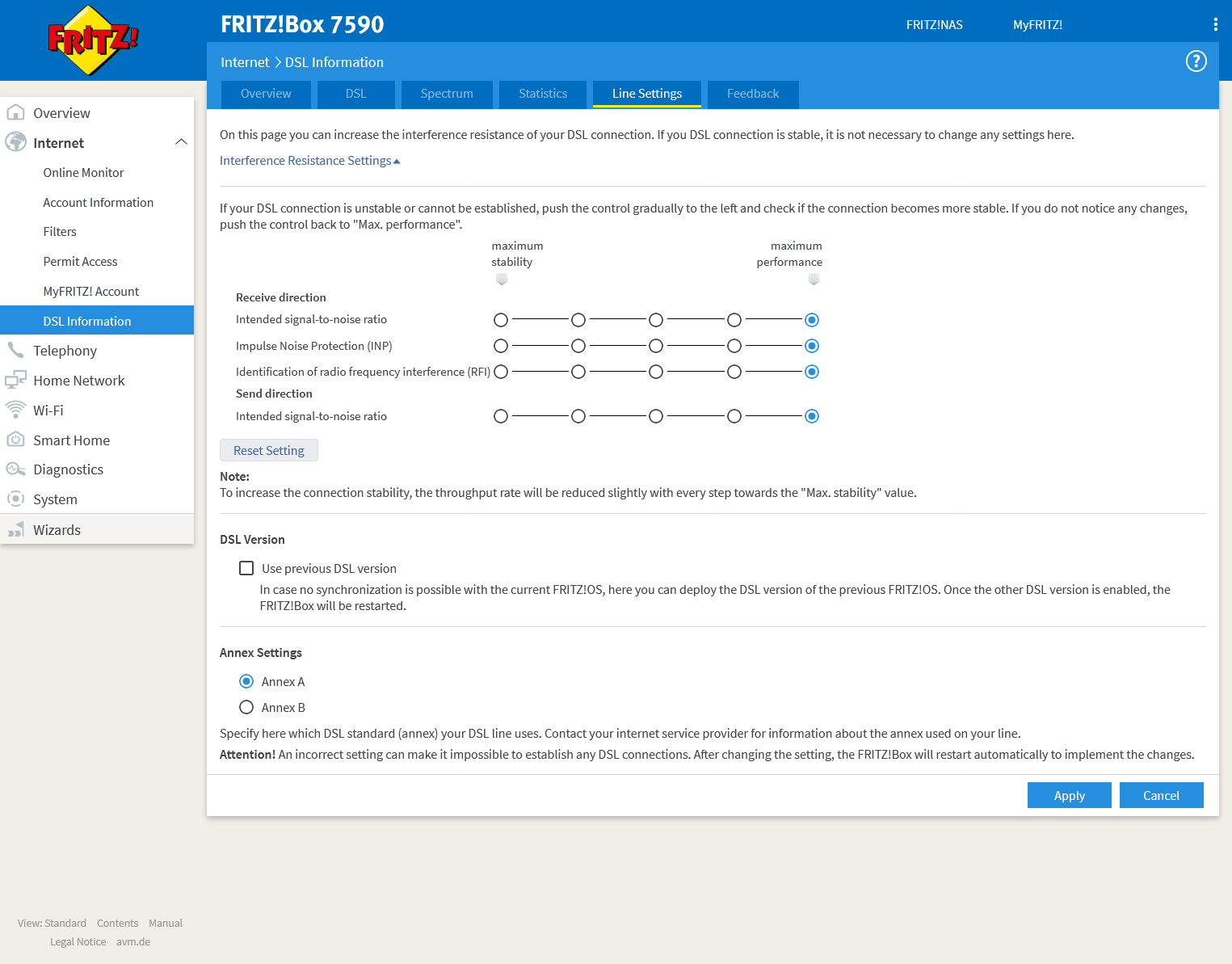Set send signal-to-noise ratio to fourth step

click(x=734, y=416)
